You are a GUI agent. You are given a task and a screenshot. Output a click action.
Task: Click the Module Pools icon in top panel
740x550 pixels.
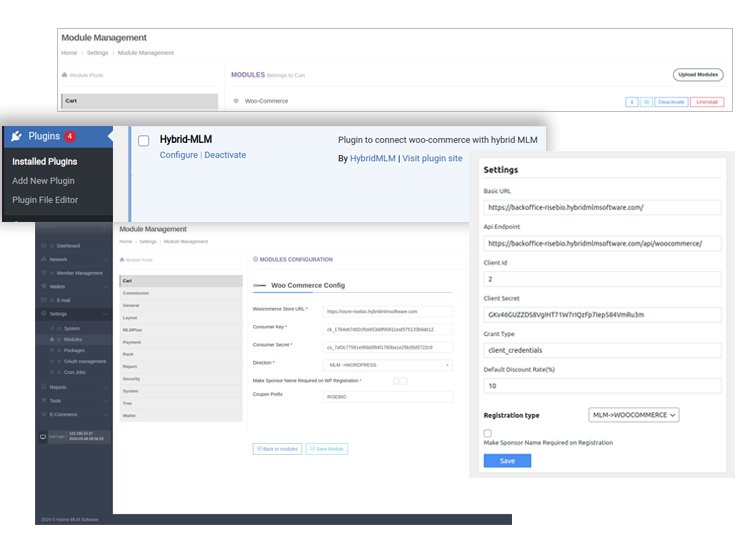65,75
